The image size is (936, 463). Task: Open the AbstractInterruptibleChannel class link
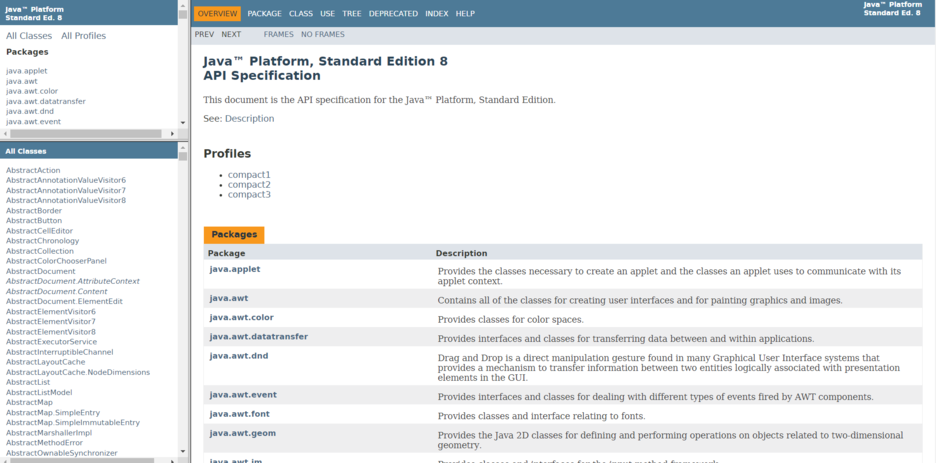click(x=60, y=352)
